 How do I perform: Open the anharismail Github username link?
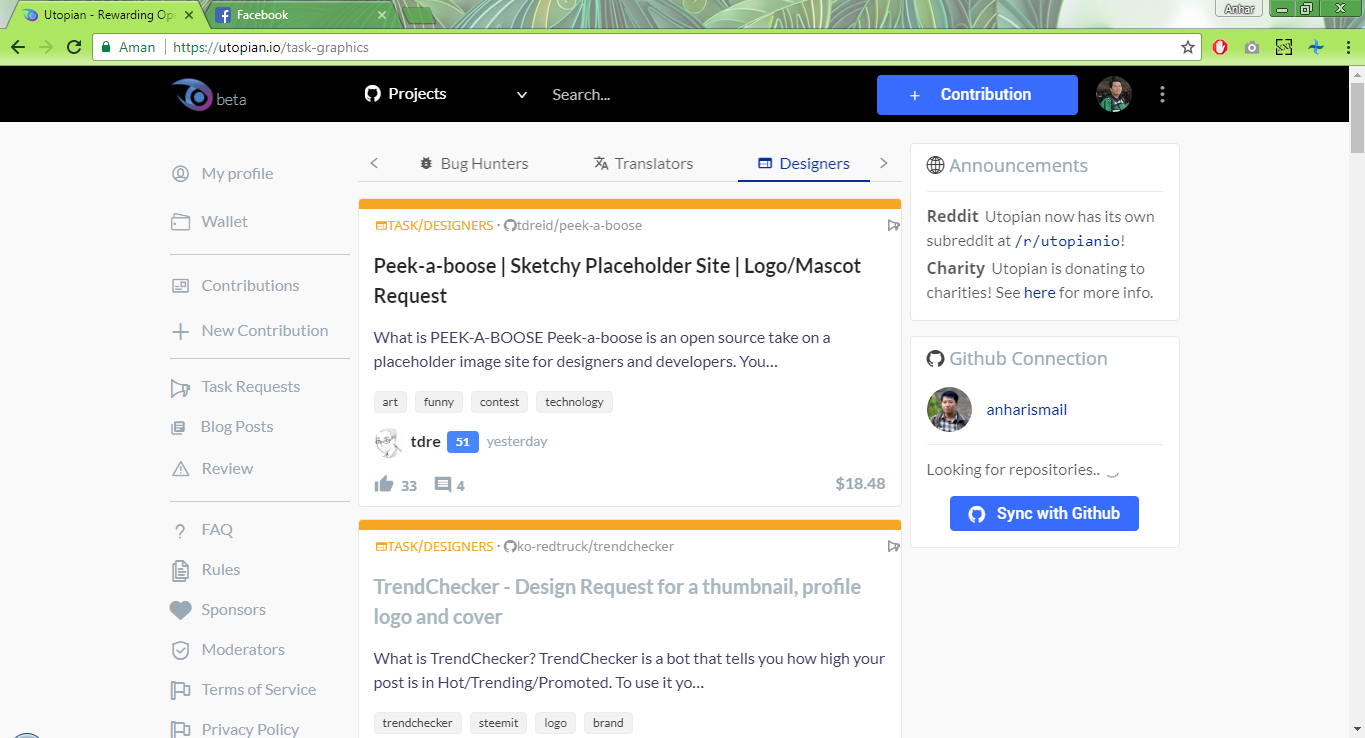pos(1027,410)
